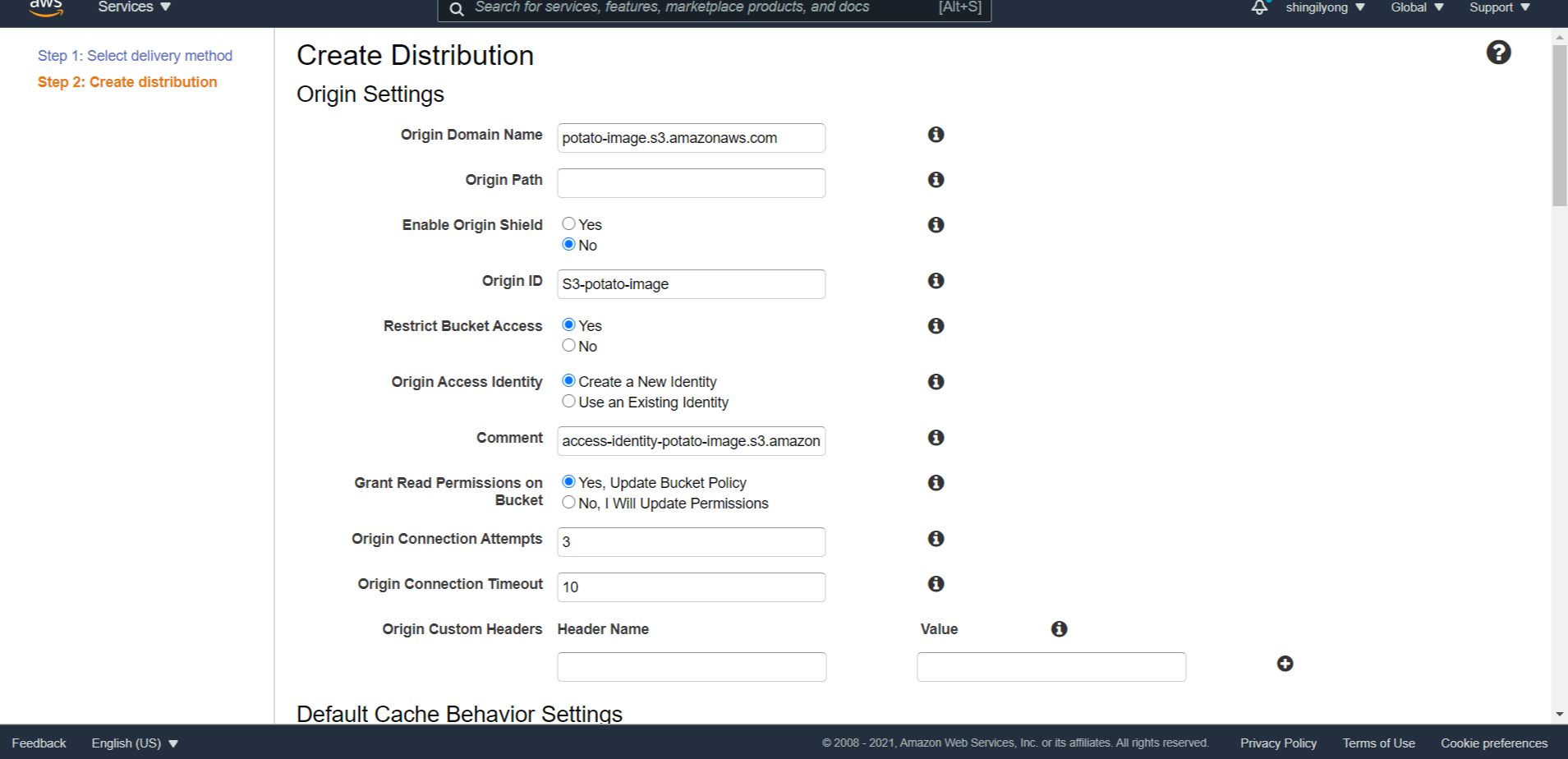The image size is (1568, 759).
Task: Show info for the Comment field
Action: tap(936, 437)
